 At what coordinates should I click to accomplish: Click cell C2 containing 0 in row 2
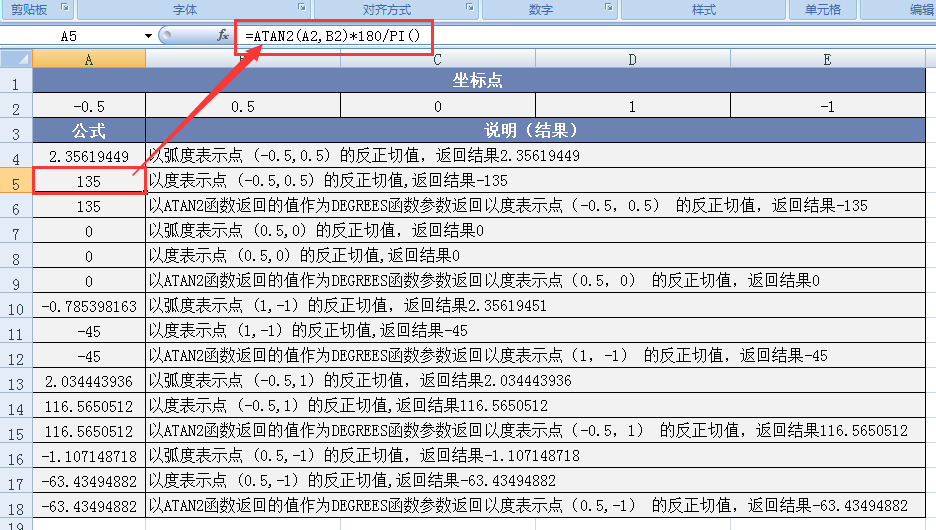pyautogui.click(x=438, y=106)
